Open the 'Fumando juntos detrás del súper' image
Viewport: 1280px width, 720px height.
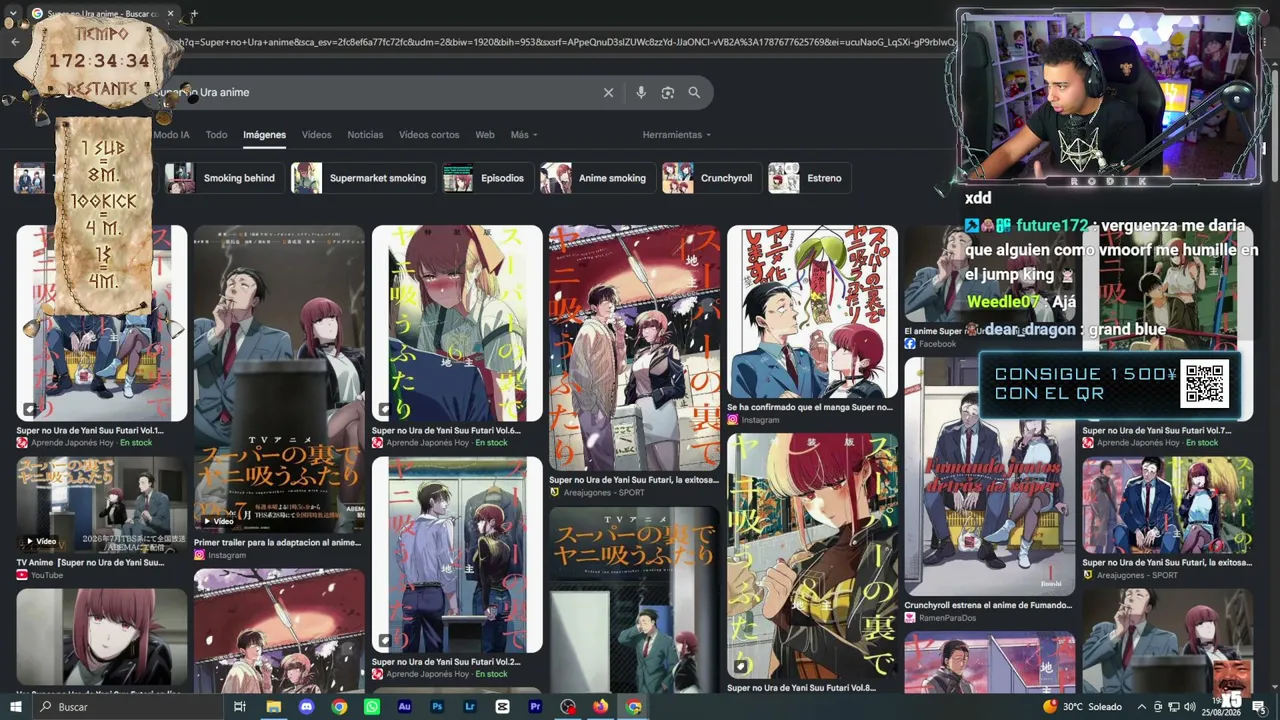[x=990, y=477]
